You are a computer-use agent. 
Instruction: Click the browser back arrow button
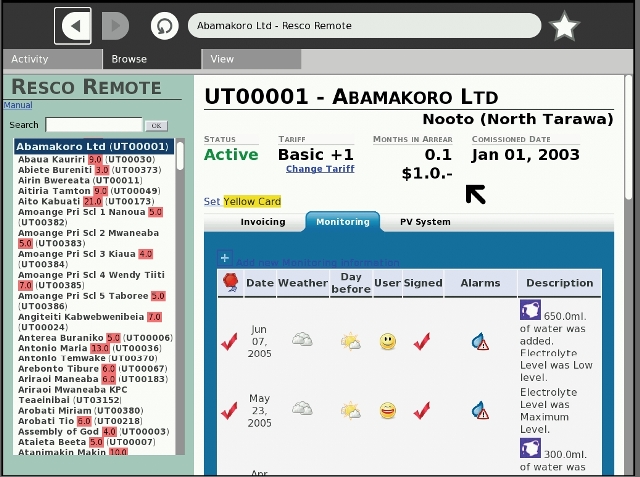[73, 26]
